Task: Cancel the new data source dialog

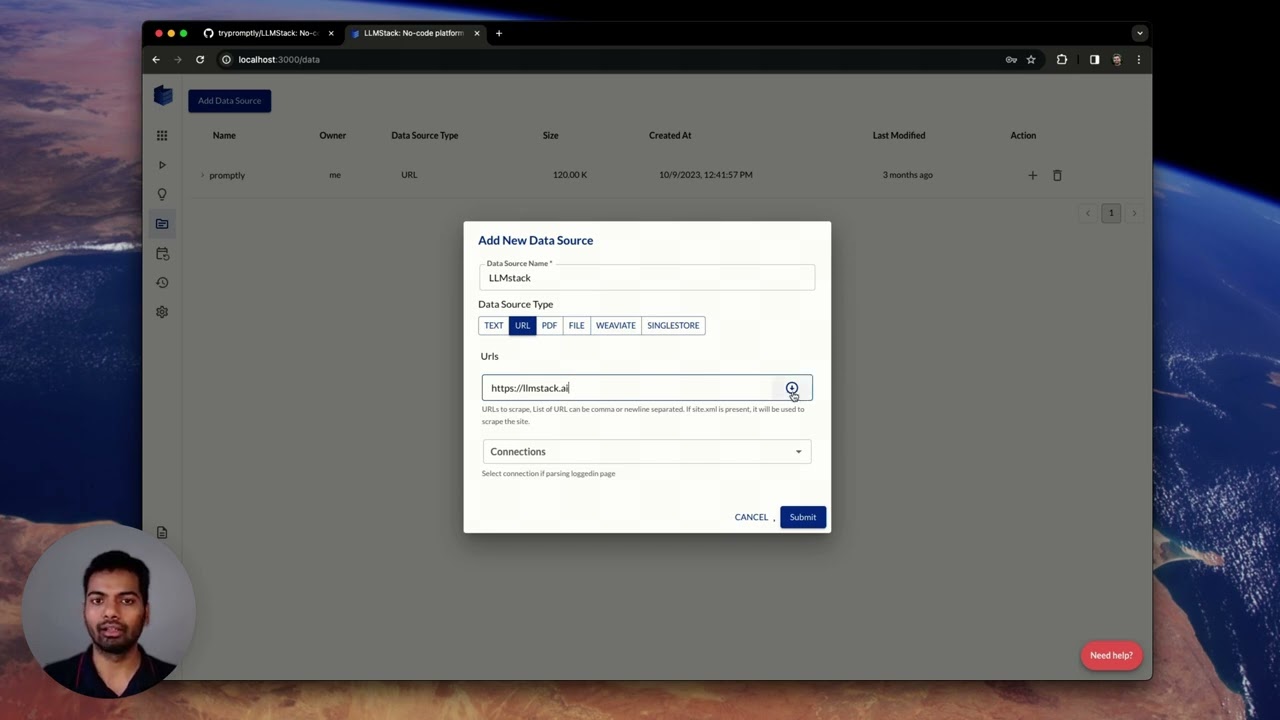Action: tap(751, 517)
